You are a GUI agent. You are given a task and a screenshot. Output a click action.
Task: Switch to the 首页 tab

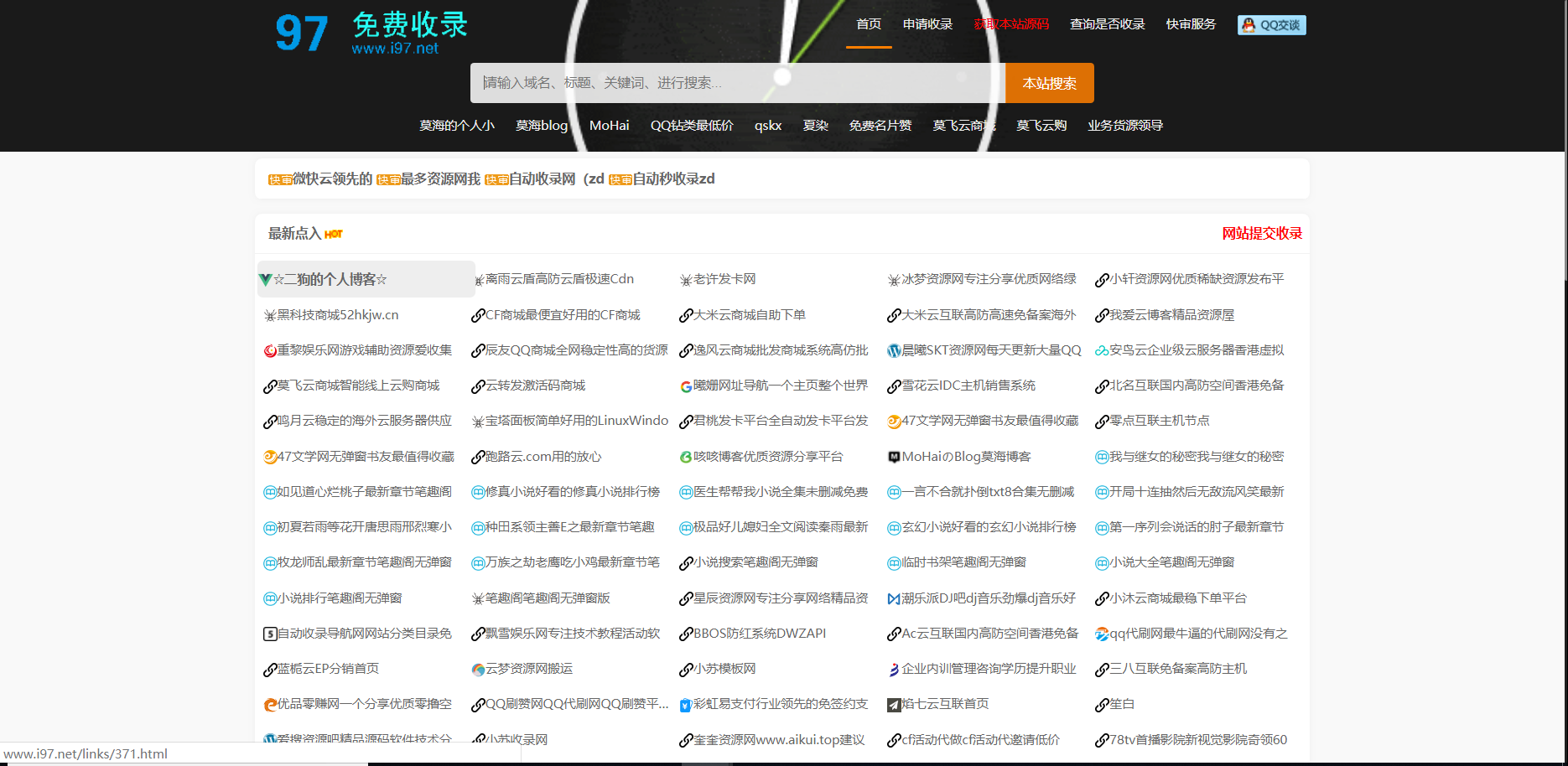[x=869, y=24]
